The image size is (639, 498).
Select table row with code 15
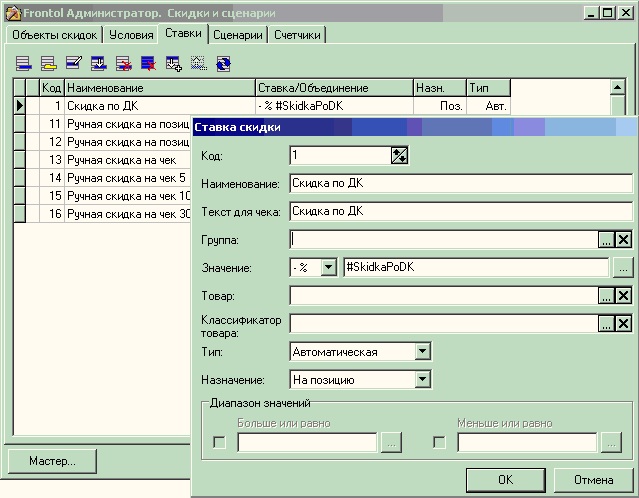click(102, 196)
